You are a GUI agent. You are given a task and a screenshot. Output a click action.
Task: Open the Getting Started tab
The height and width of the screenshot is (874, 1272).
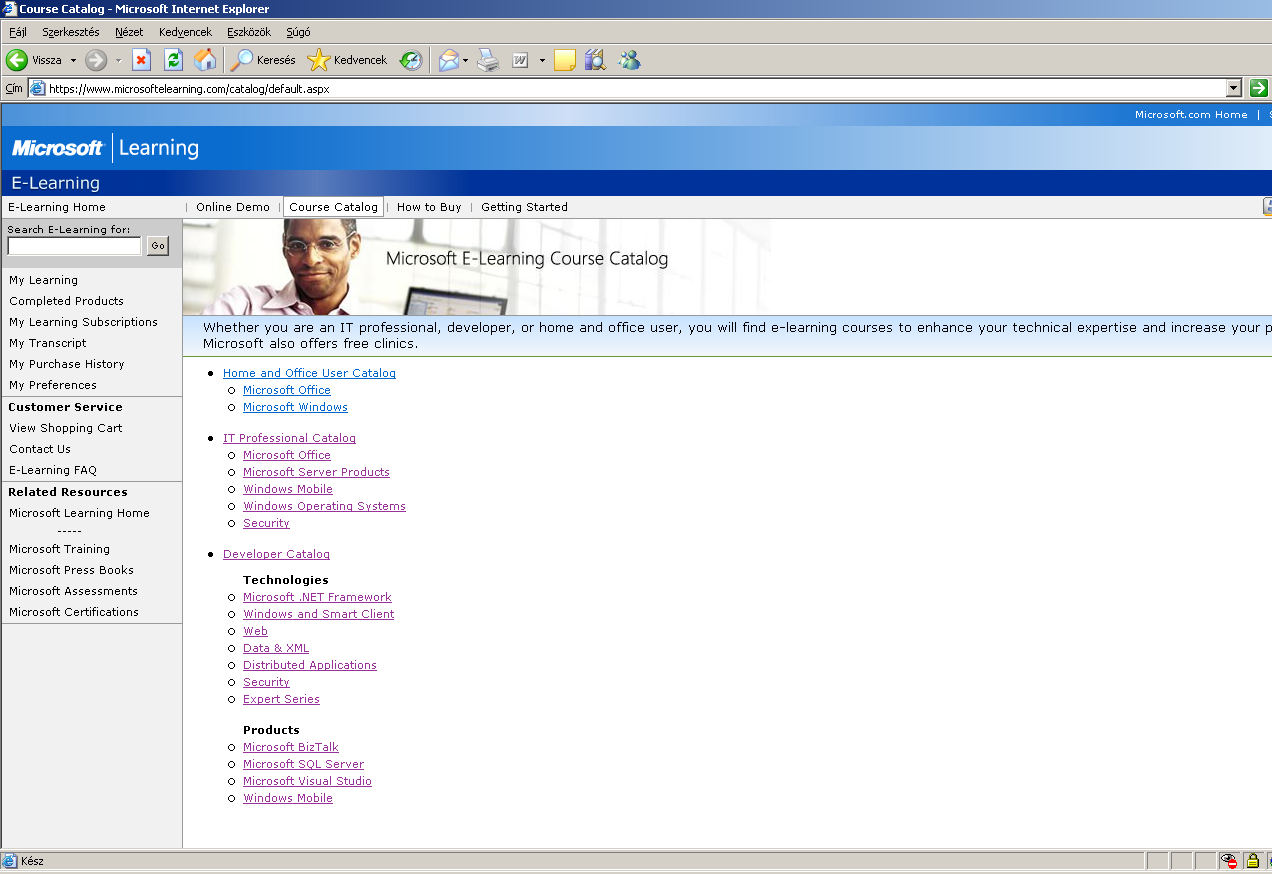524,207
